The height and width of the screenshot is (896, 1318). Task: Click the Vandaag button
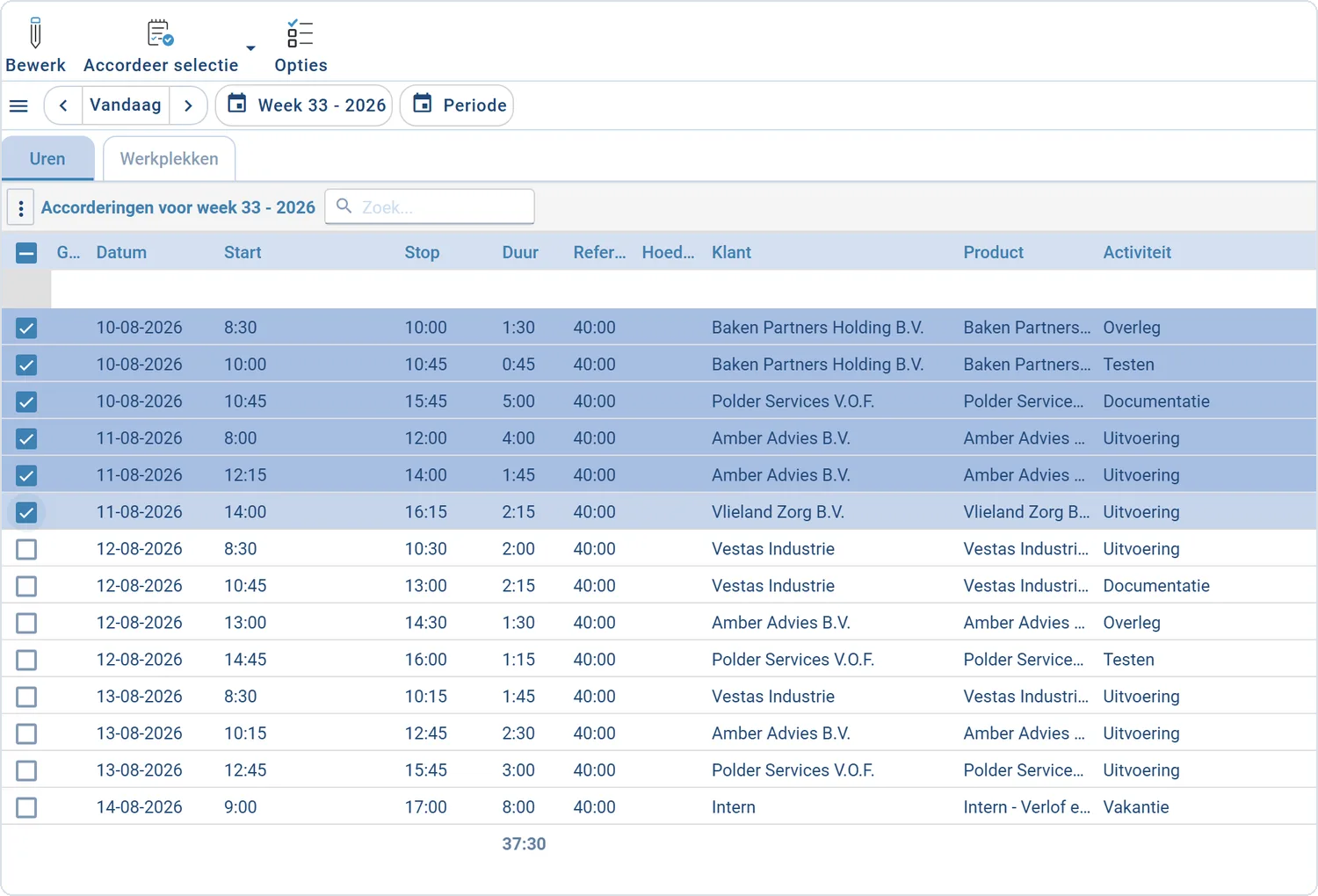click(x=126, y=105)
